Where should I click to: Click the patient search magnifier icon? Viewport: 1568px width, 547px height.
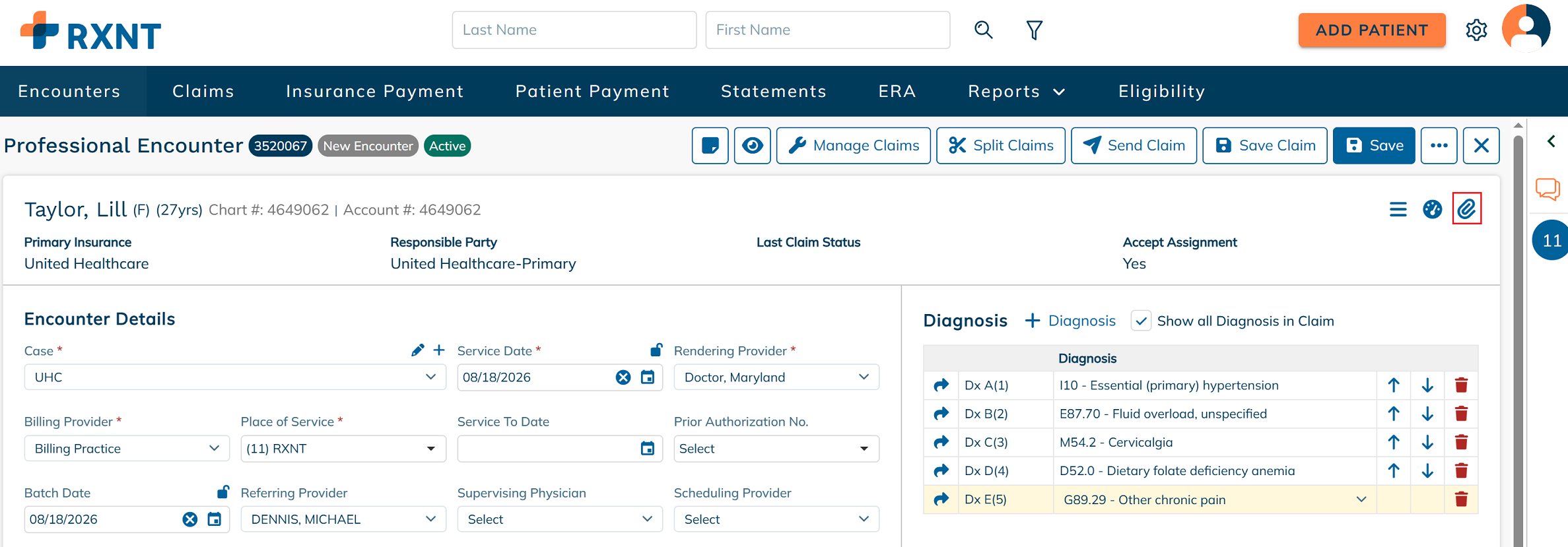[x=983, y=30]
